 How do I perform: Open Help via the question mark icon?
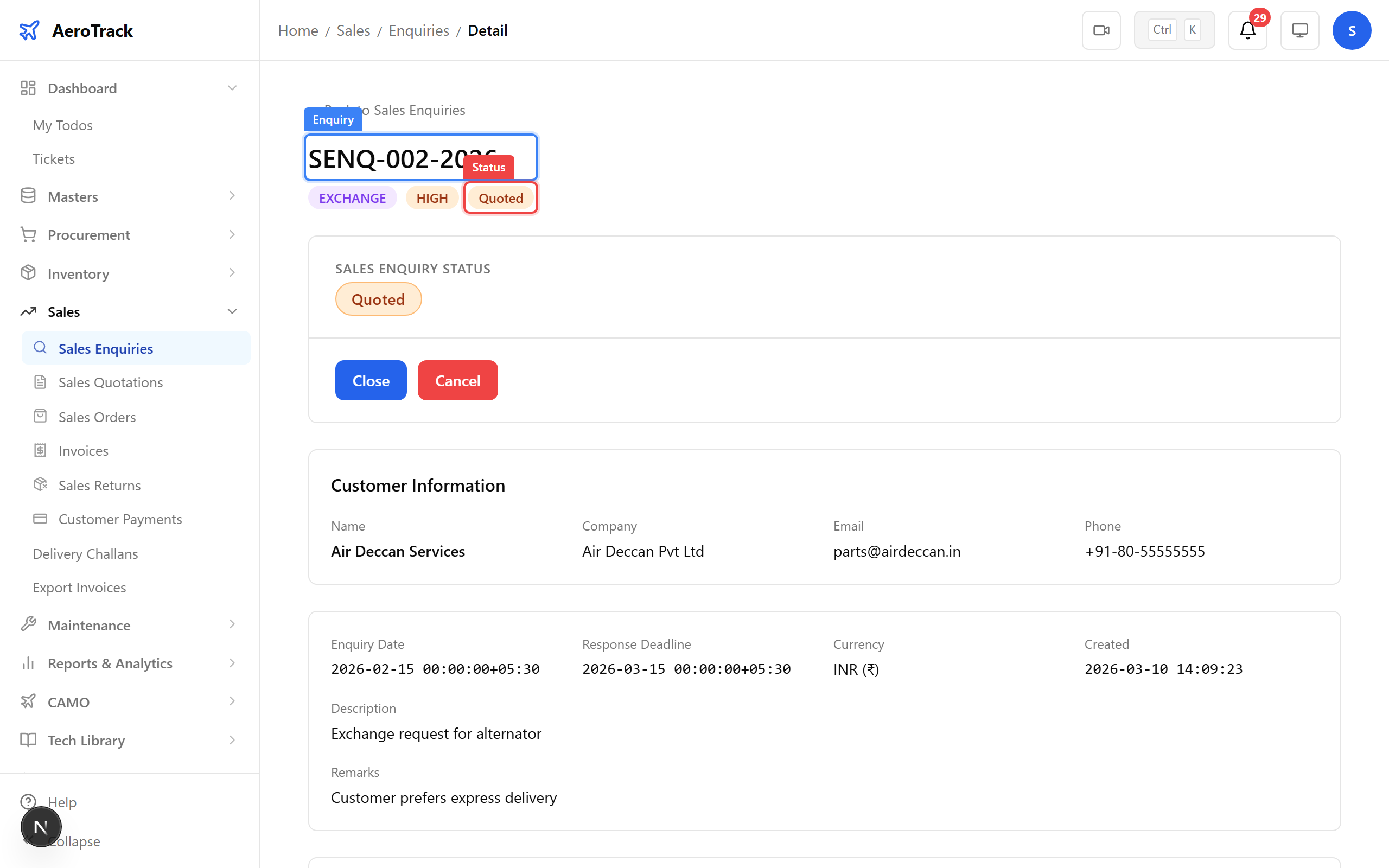(29, 801)
